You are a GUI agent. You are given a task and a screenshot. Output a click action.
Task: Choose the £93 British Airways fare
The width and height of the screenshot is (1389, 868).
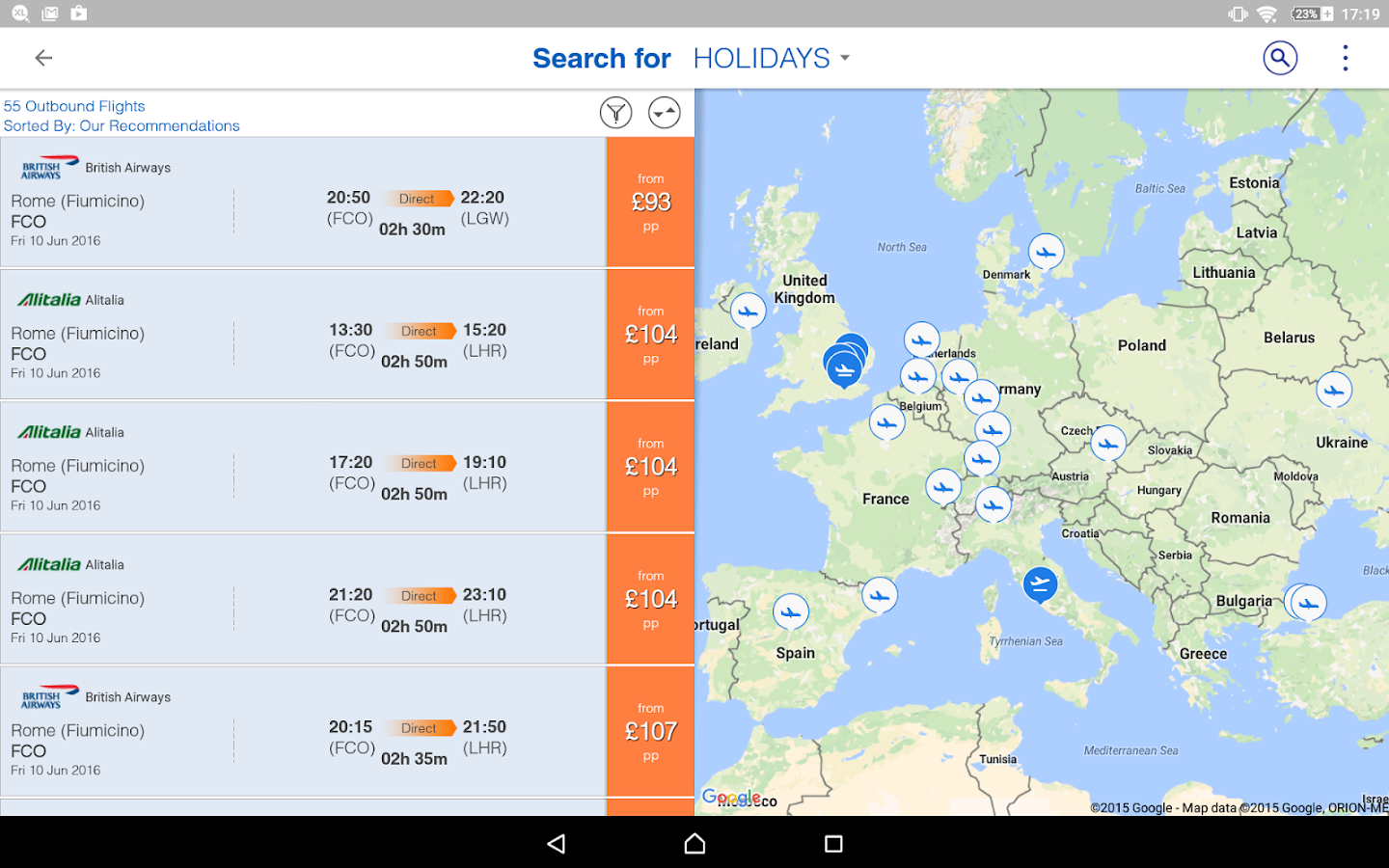click(651, 203)
